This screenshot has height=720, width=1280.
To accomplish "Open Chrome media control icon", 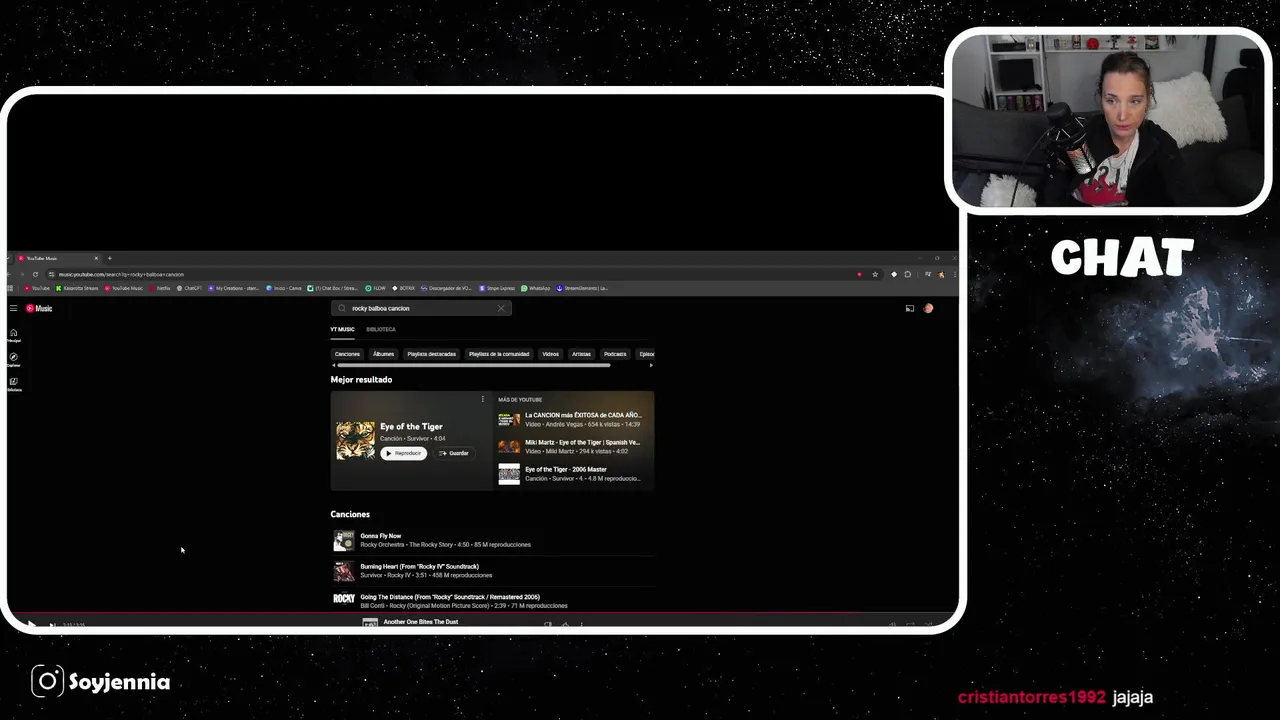I will 928,274.
